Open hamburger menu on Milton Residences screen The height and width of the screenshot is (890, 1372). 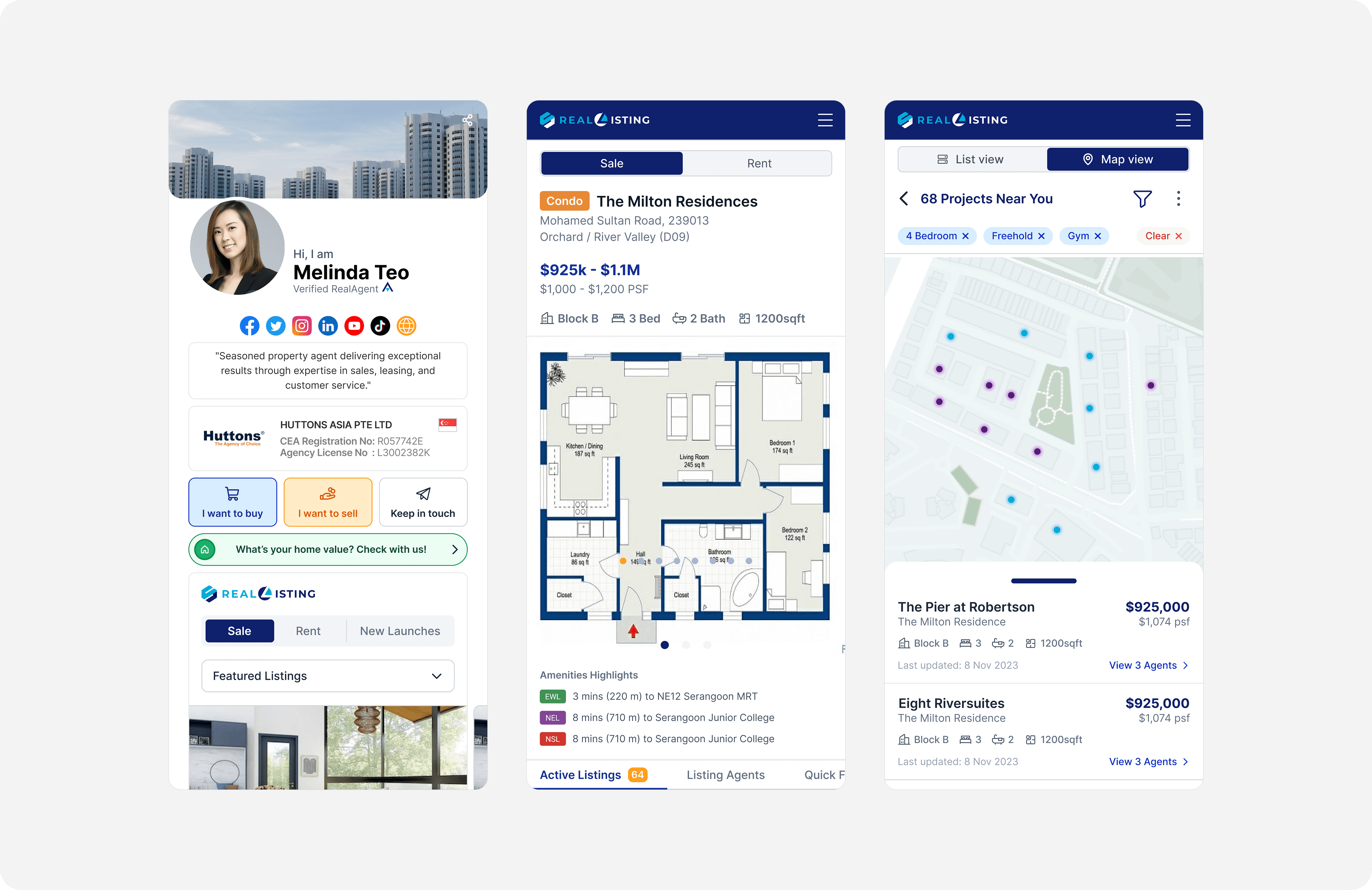(825, 120)
